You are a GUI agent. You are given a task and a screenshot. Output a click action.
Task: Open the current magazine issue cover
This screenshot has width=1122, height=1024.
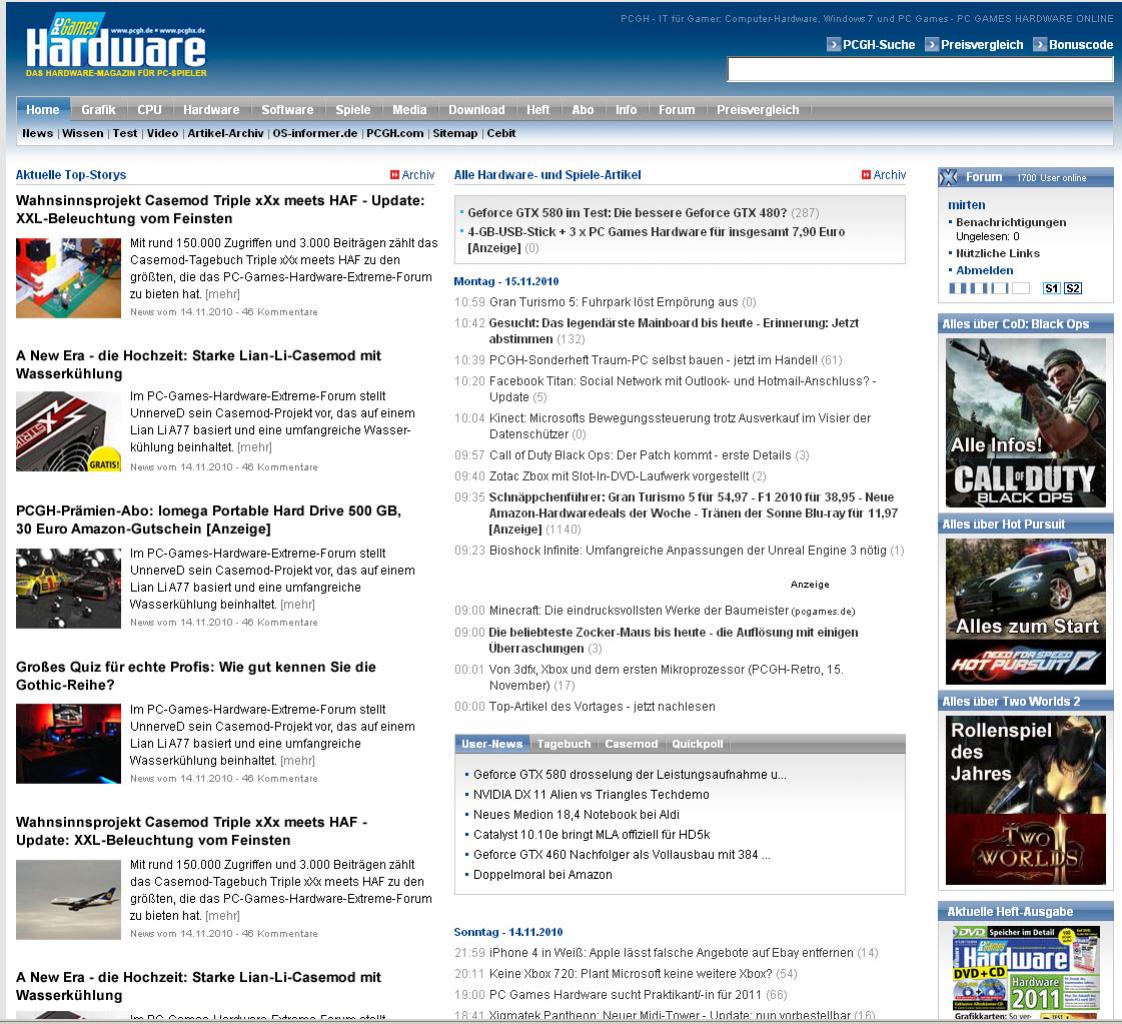(x=1025, y=972)
